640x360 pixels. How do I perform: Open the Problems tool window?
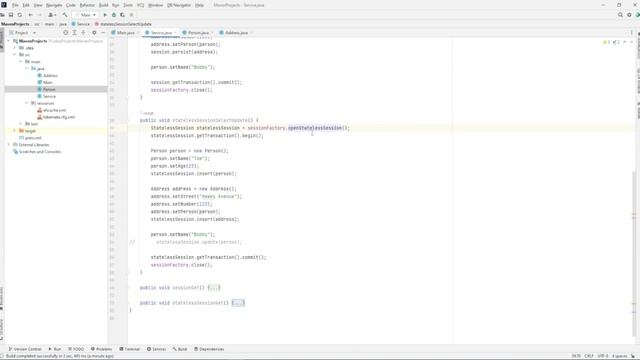[x=101, y=349]
